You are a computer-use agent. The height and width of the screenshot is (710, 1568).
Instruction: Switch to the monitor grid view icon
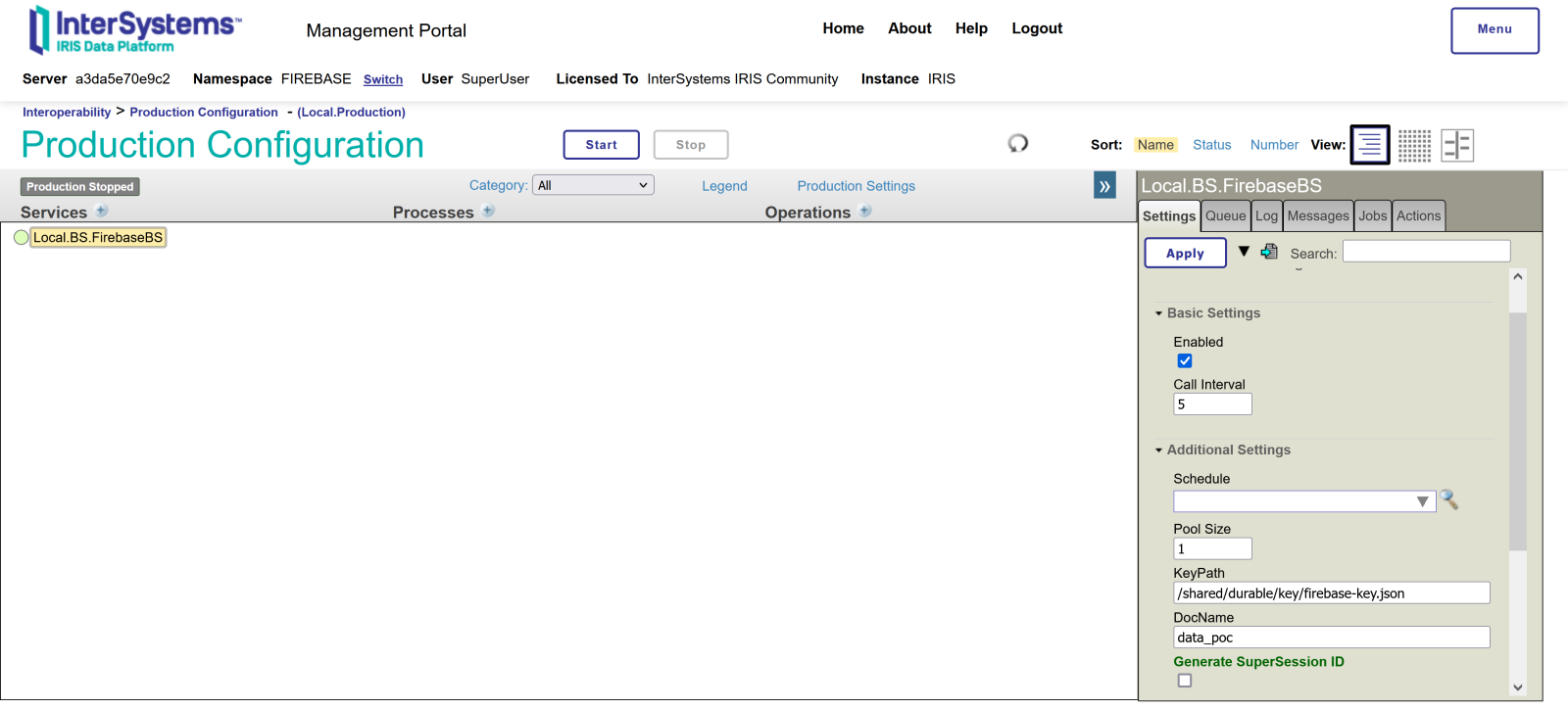coord(1414,145)
